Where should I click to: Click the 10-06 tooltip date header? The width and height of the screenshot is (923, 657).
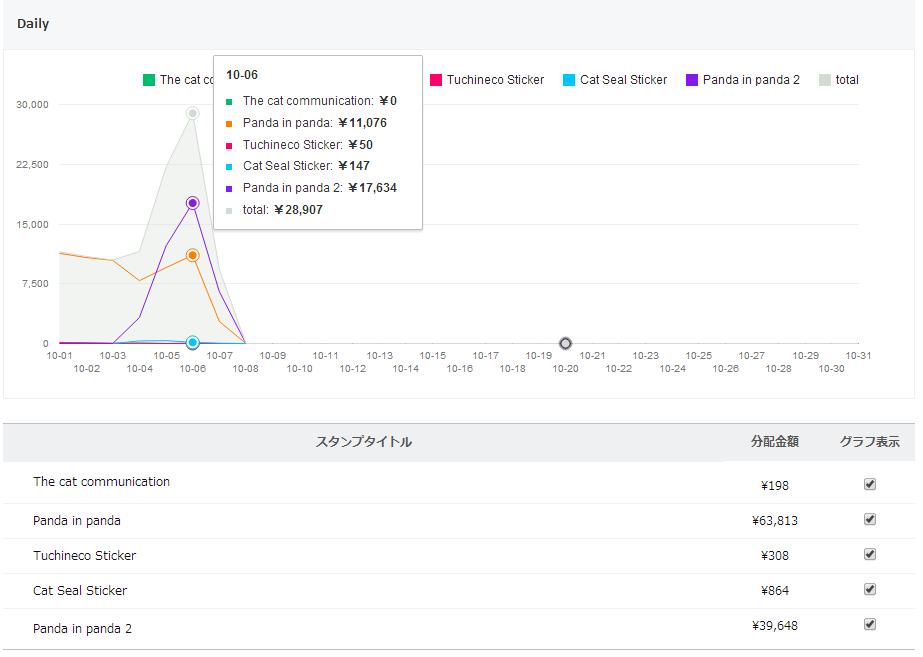pos(242,75)
